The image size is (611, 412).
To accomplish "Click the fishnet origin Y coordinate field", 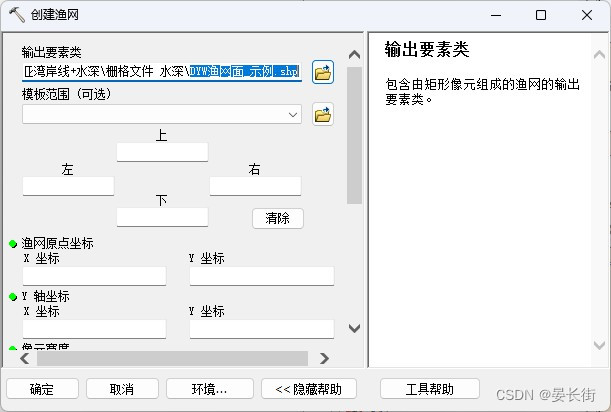I will click(262, 276).
